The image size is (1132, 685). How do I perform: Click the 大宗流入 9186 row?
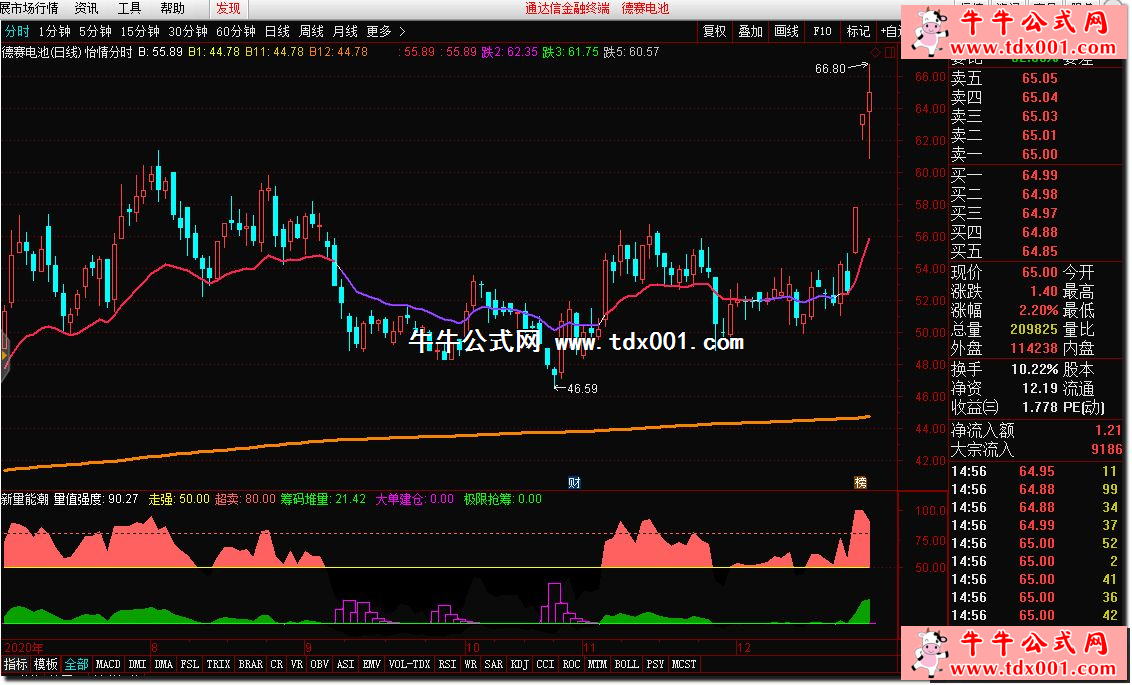[1037, 450]
